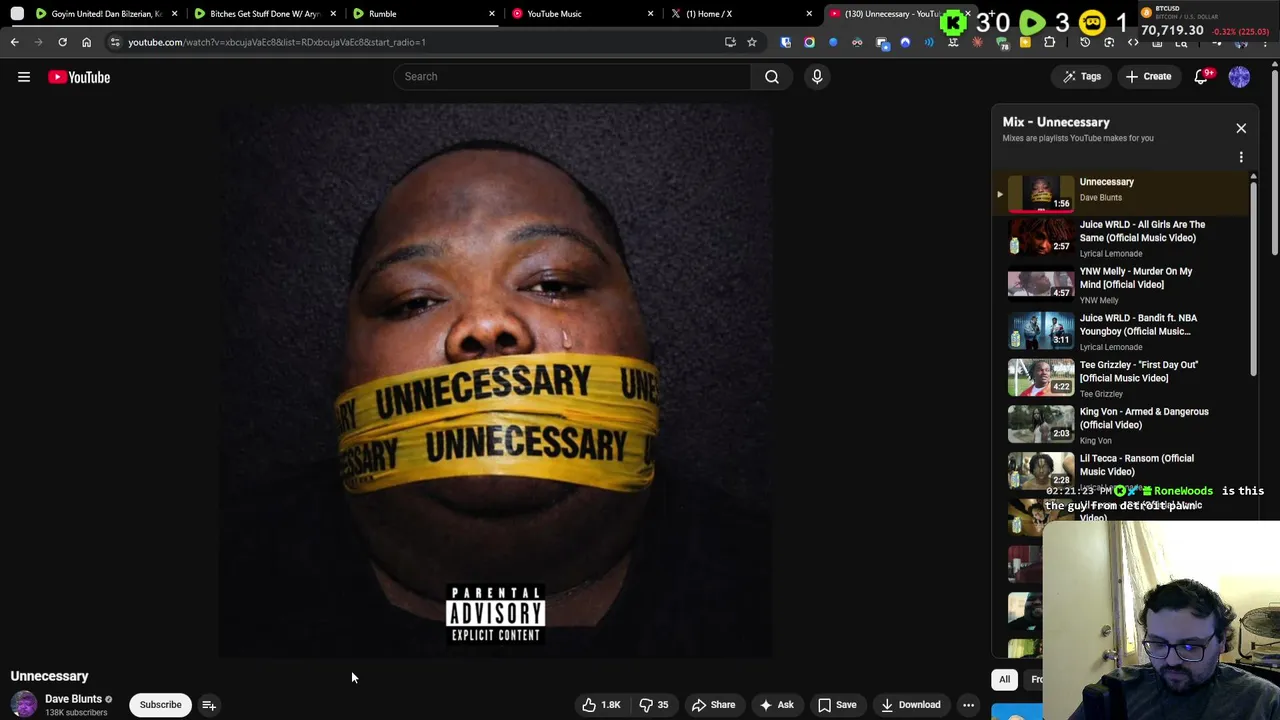This screenshot has width=1280, height=720.
Task: Click the Unnecessary video title text
Action: (49, 676)
